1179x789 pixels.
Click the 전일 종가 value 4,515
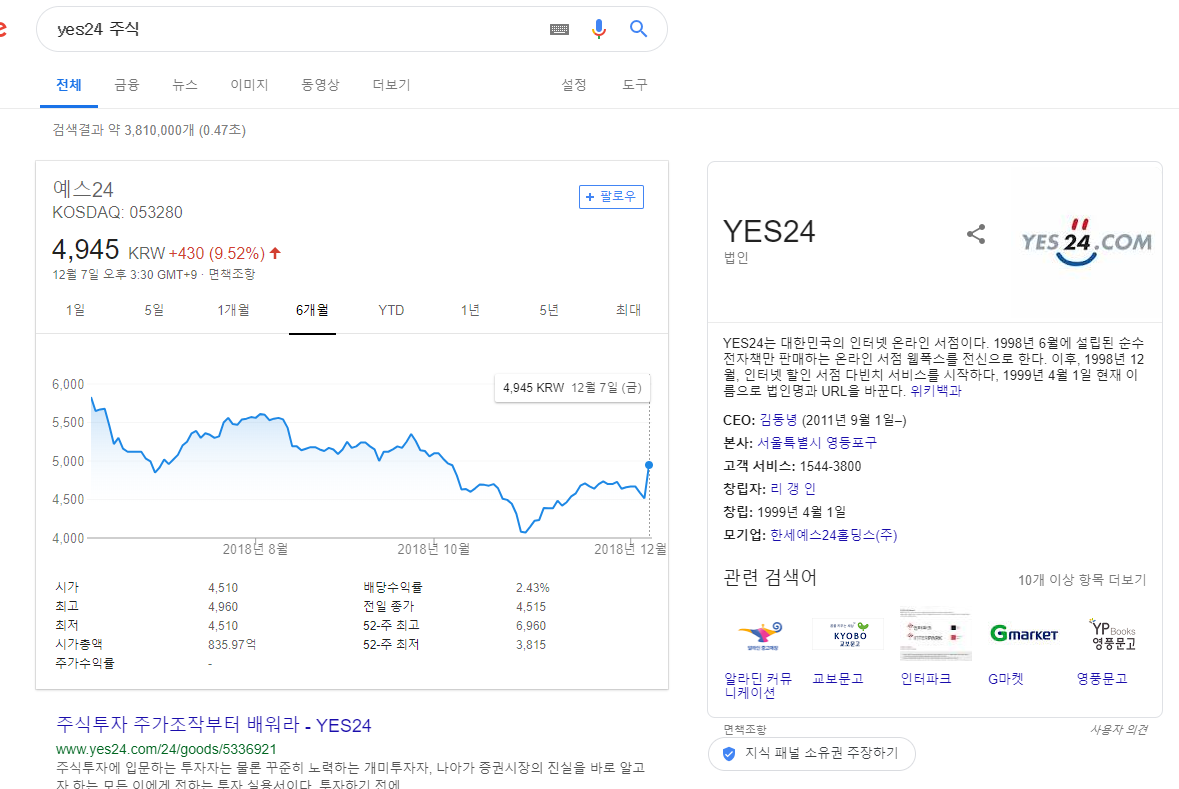coord(531,606)
